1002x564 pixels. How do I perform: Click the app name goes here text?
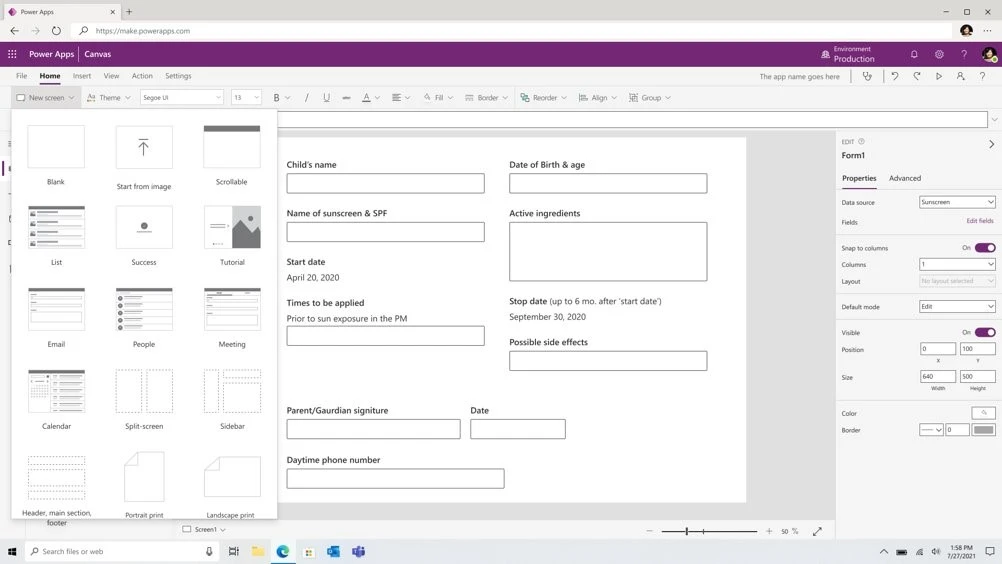(799, 77)
